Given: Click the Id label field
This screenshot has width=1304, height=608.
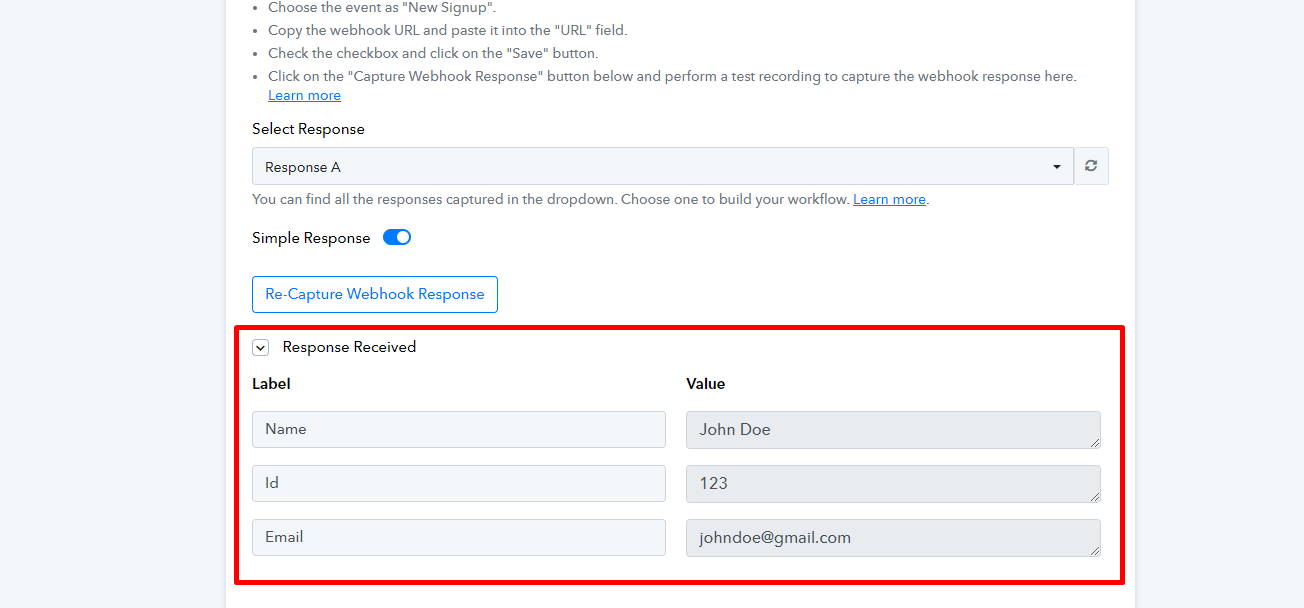Looking at the screenshot, I should click(x=459, y=483).
